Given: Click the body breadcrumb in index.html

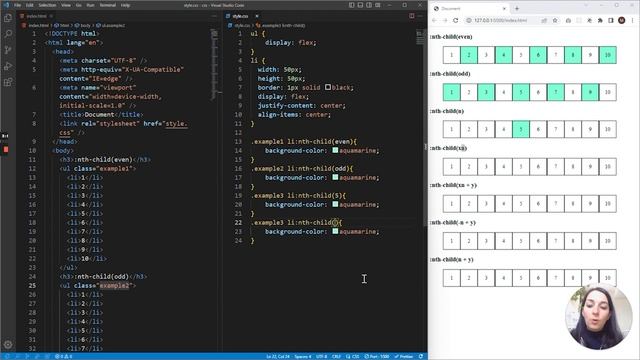Looking at the screenshot, I should (x=83, y=25).
